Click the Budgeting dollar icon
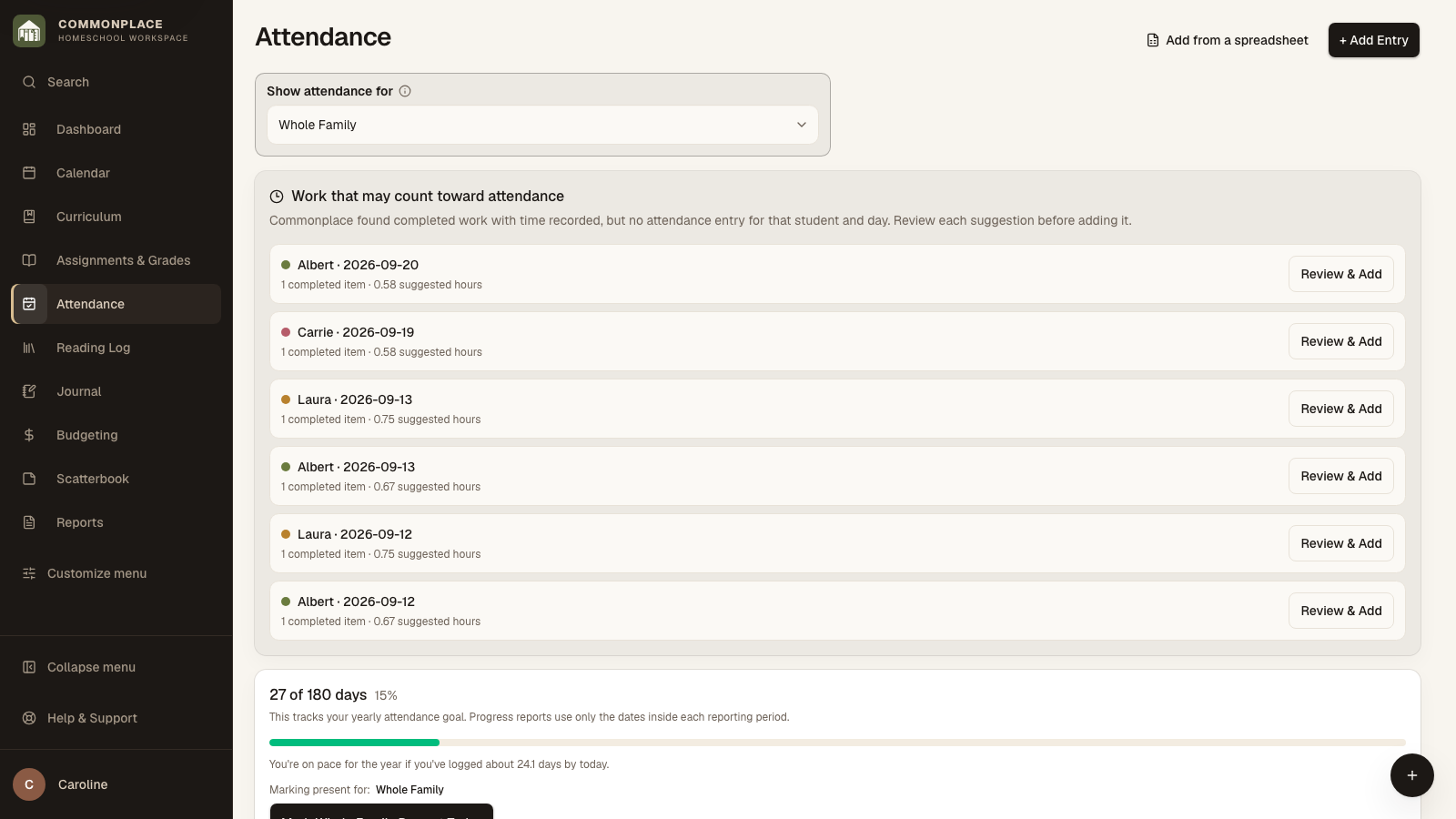The height and width of the screenshot is (819, 1456). pyautogui.click(x=29, y=435)
